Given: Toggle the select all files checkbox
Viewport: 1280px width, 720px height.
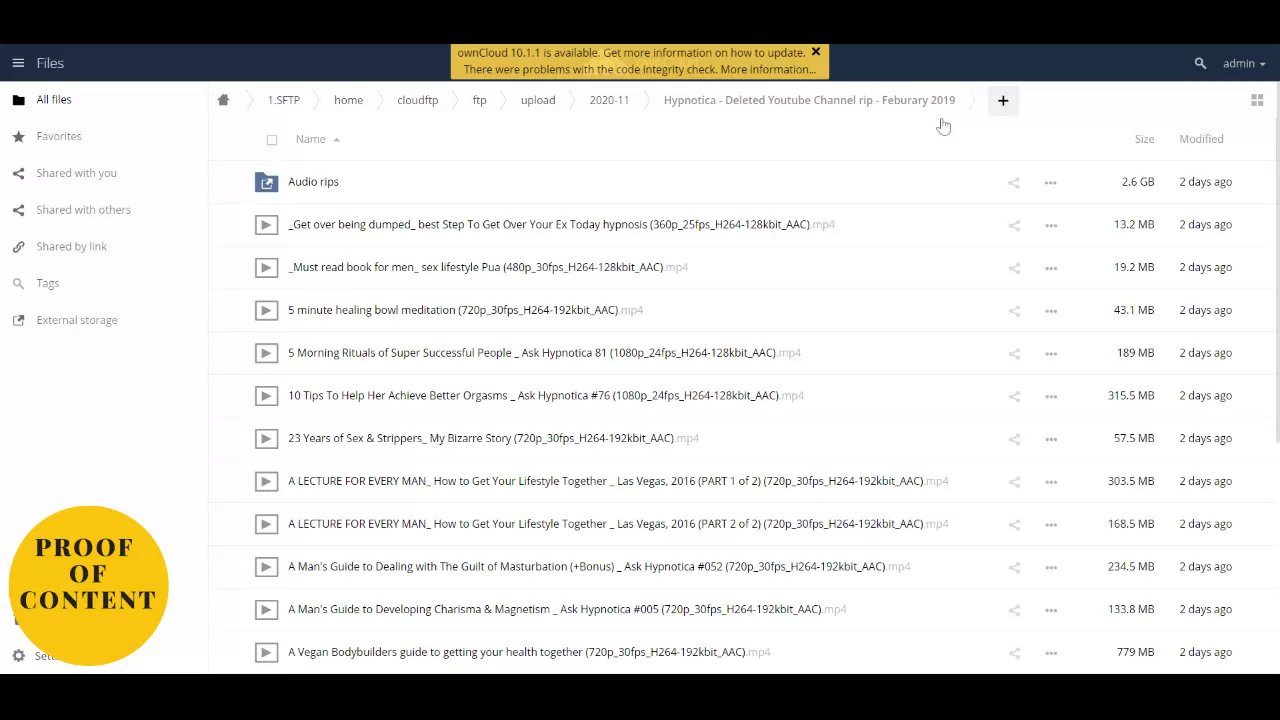Looking at the screenshot, I should point(272,140).
